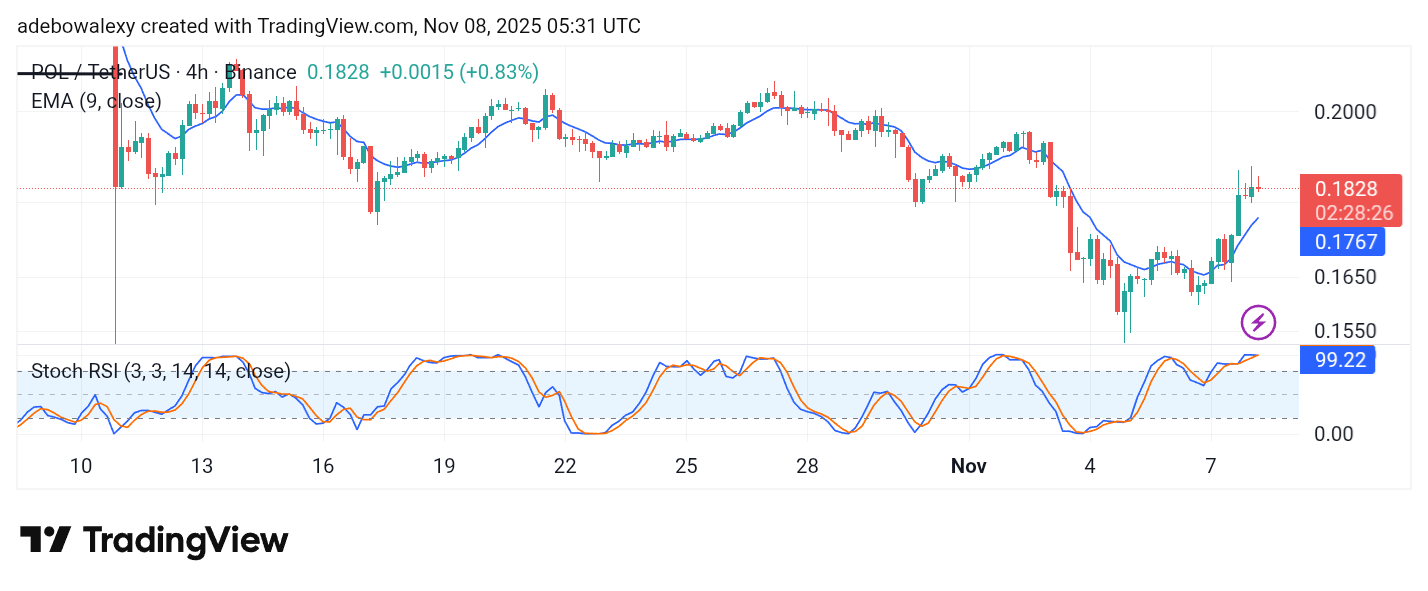This screenshot has width=1428, height=591.
Task: Click the 0.1828 price value in the chart header
Action: point(338,72)
